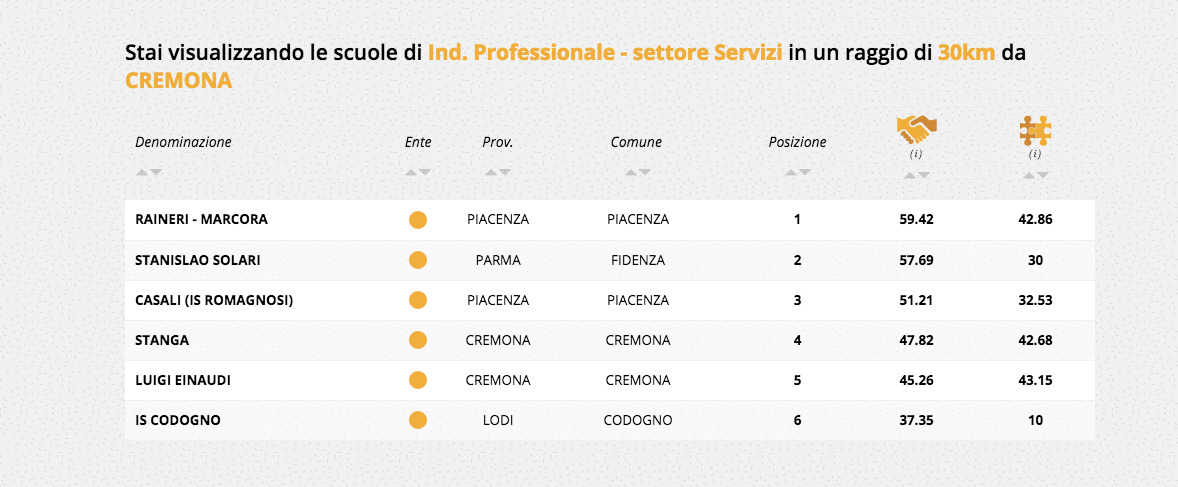Click orange Ente dot for IS CODOGNO
Viewport: 1178px width, 487px height.
pyautogui.click(x=418, y=420)
